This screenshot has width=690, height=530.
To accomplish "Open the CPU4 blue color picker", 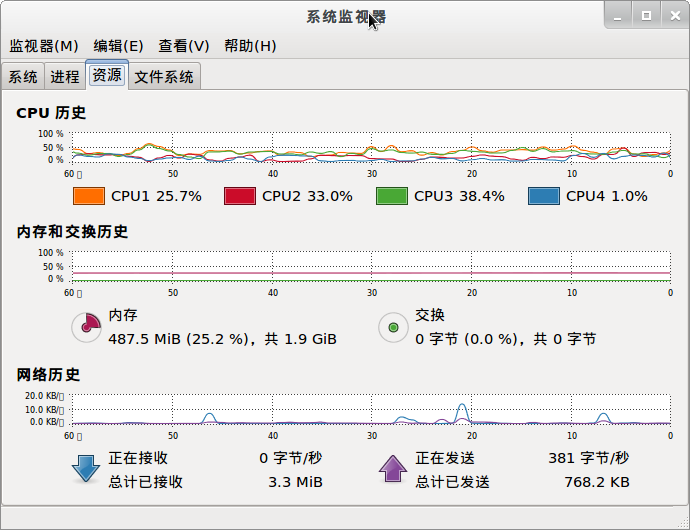I will (x=544, y=196).
